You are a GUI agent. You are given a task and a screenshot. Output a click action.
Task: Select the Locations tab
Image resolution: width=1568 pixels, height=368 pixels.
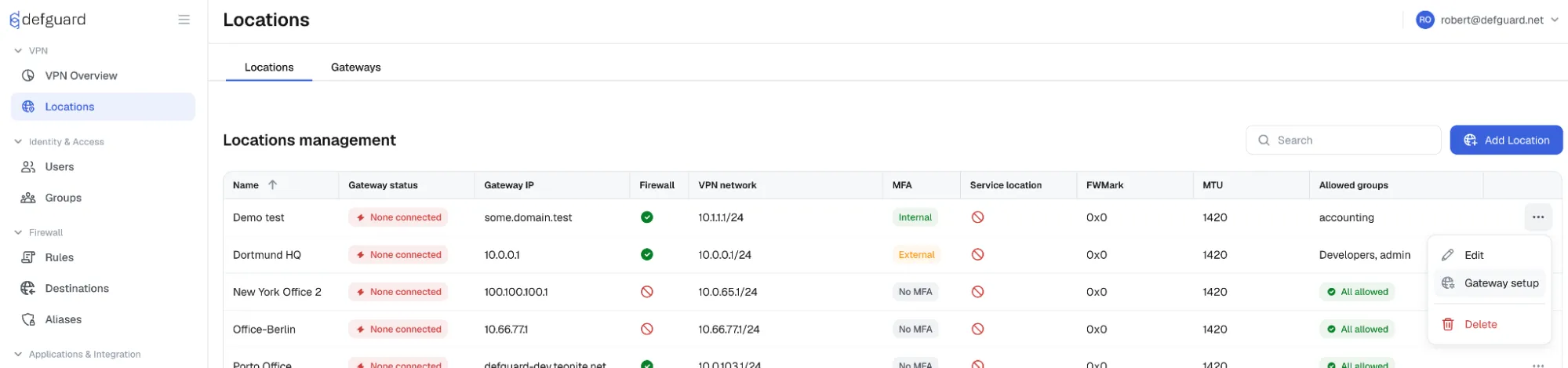[x=269, y=67]
